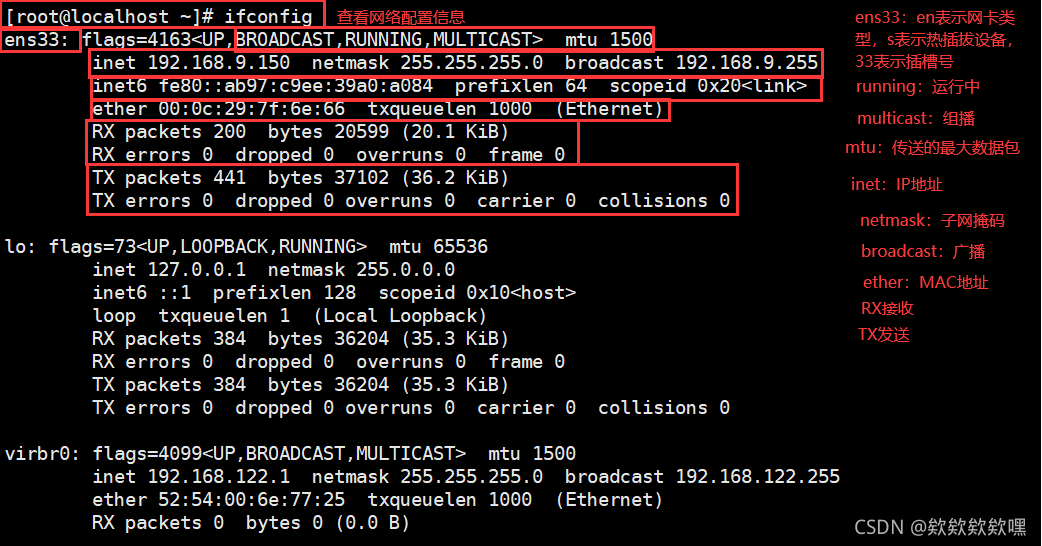Select the virbr0: interface name

(x=42, y=454)
